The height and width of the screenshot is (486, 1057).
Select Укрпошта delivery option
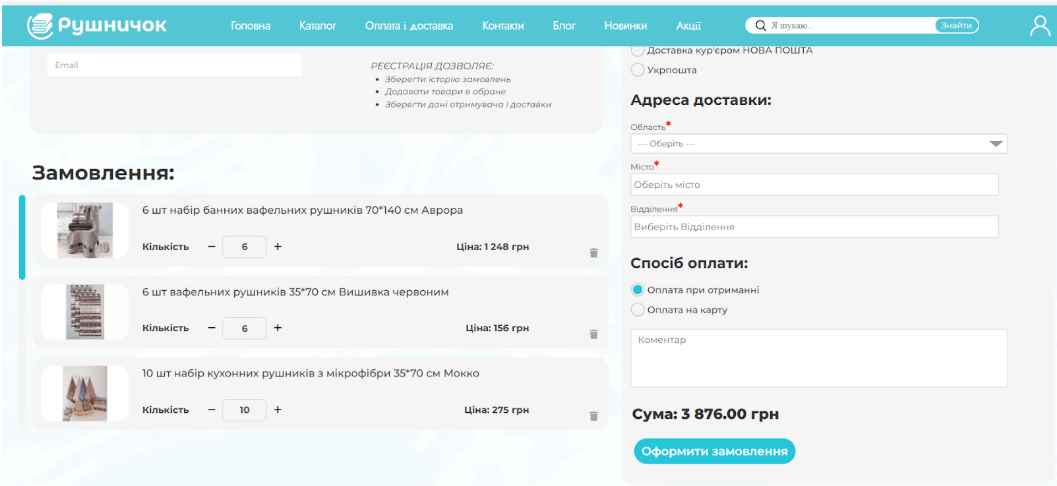pos(638,70)
